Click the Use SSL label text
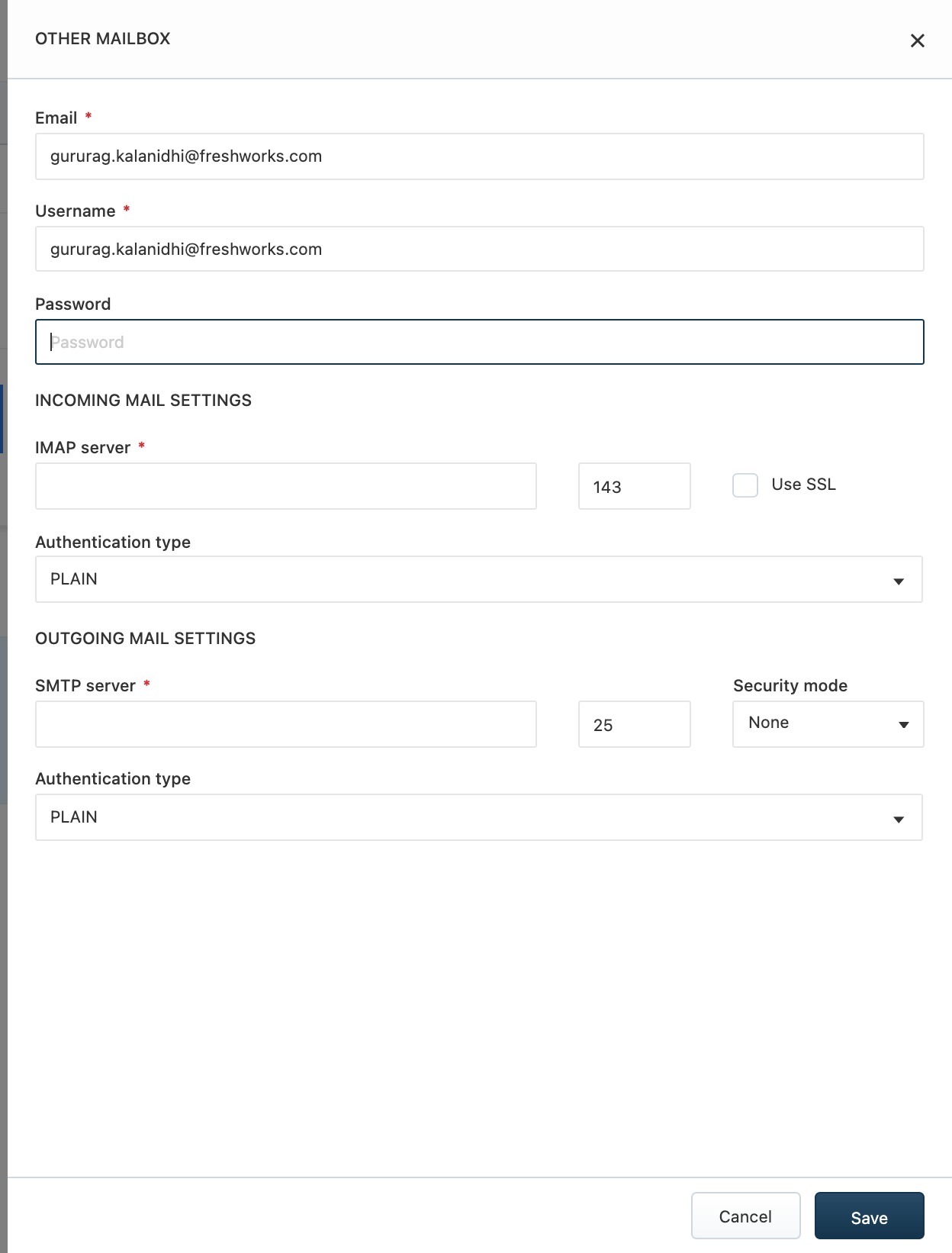This screenshot has height=1253, width=952. (804, 485)
